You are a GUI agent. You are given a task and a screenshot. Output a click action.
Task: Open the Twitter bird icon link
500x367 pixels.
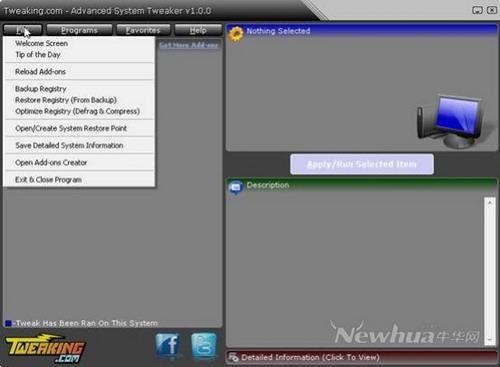203,345
